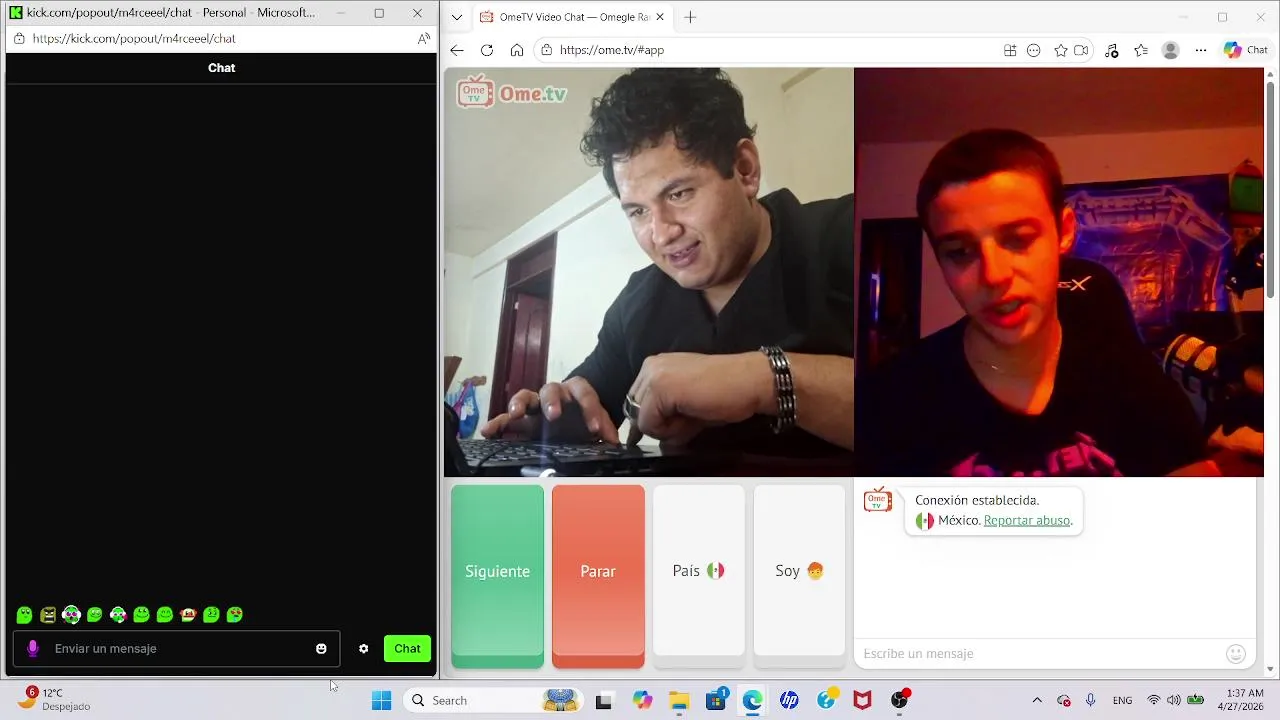Open the Edge profile avatar

(1171, 50)
